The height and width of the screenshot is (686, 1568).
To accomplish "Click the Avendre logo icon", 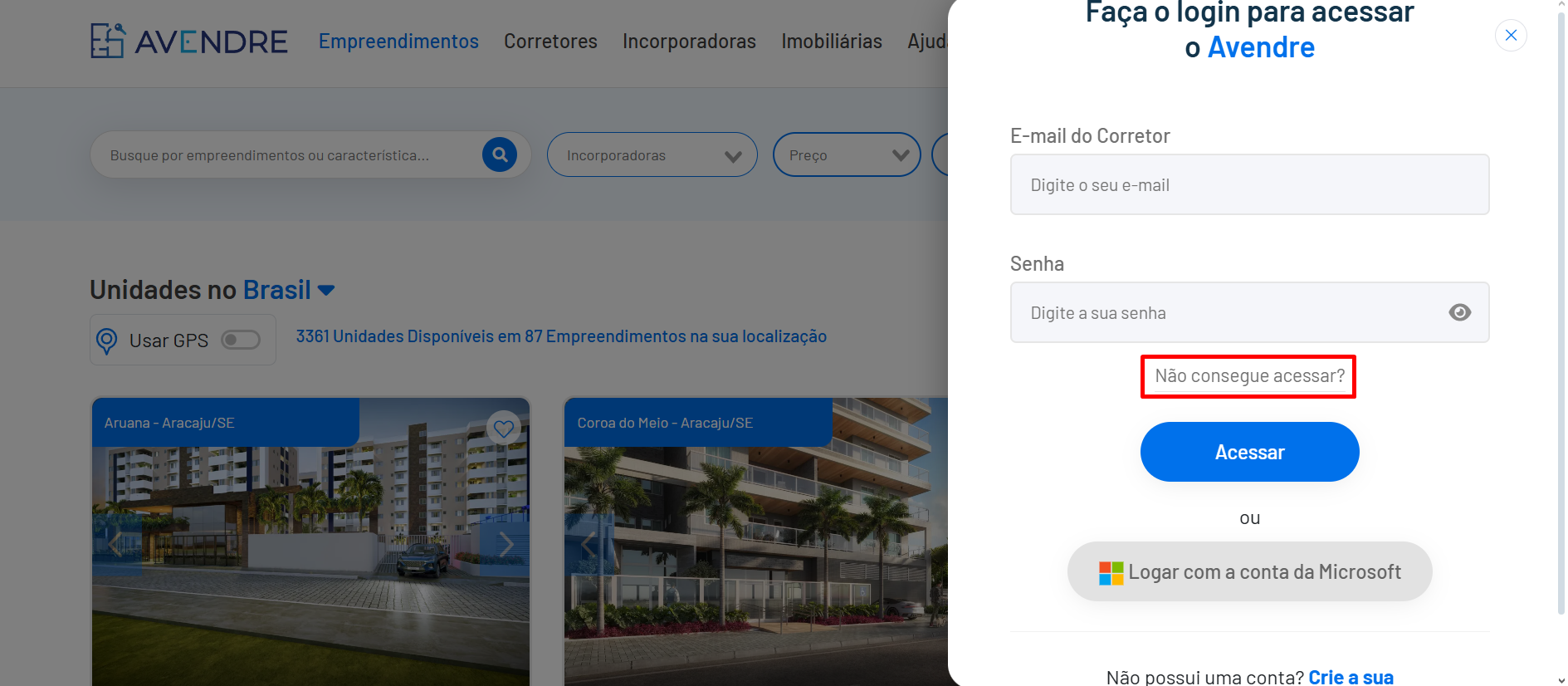I will [x=108, y=40].
